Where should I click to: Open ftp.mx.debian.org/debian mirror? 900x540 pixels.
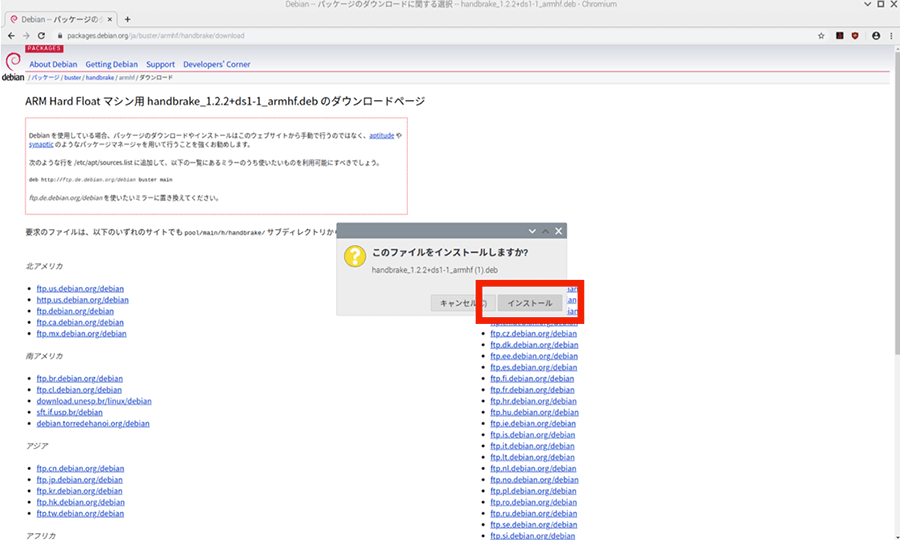[x=82, y=333]
